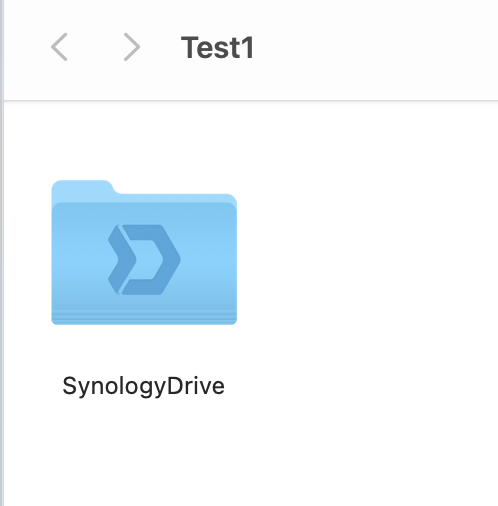Click toolbar space left of the back arrow

(27, 47)
